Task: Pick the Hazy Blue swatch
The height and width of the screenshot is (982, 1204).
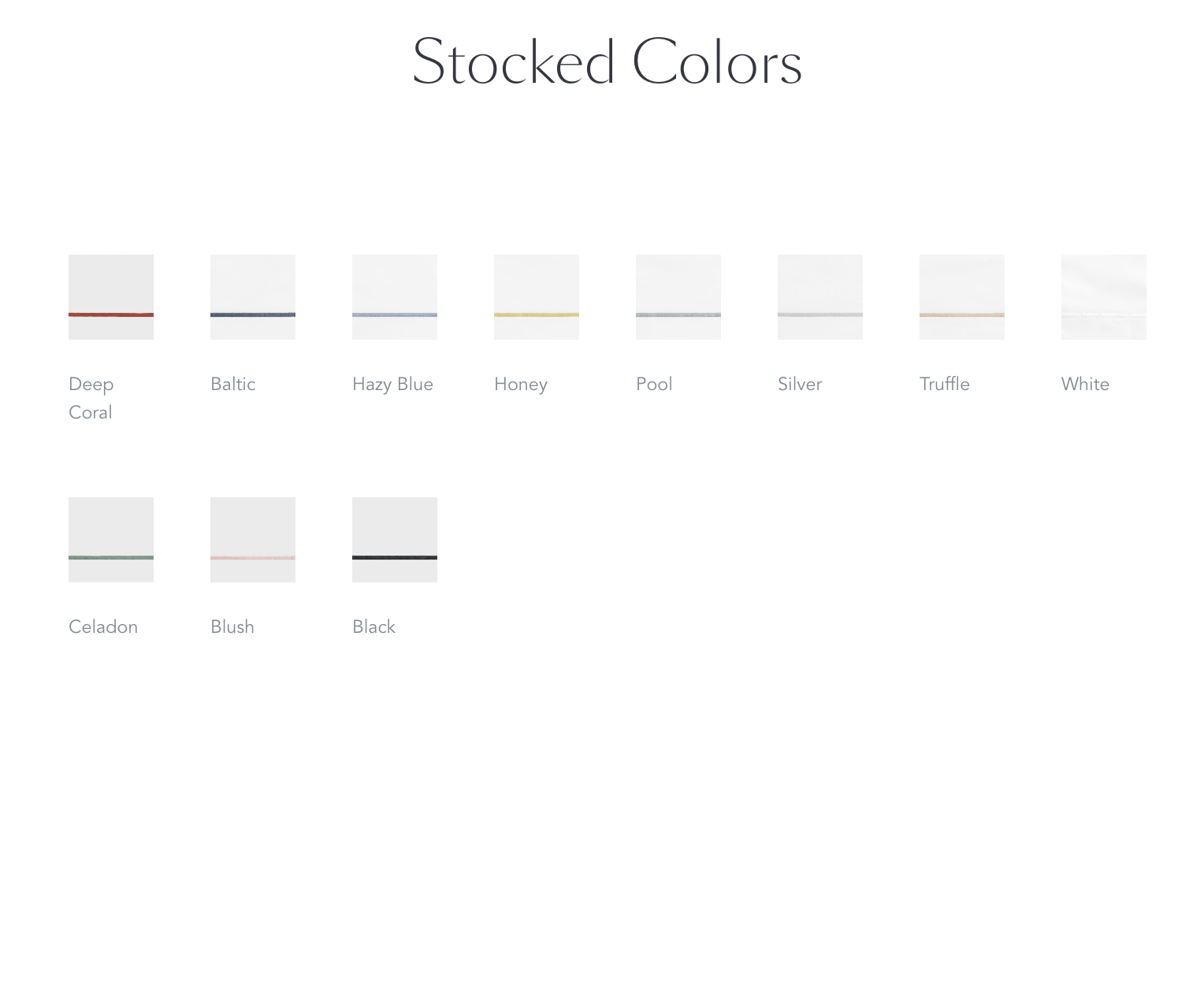Action: (x=395, y=297)
